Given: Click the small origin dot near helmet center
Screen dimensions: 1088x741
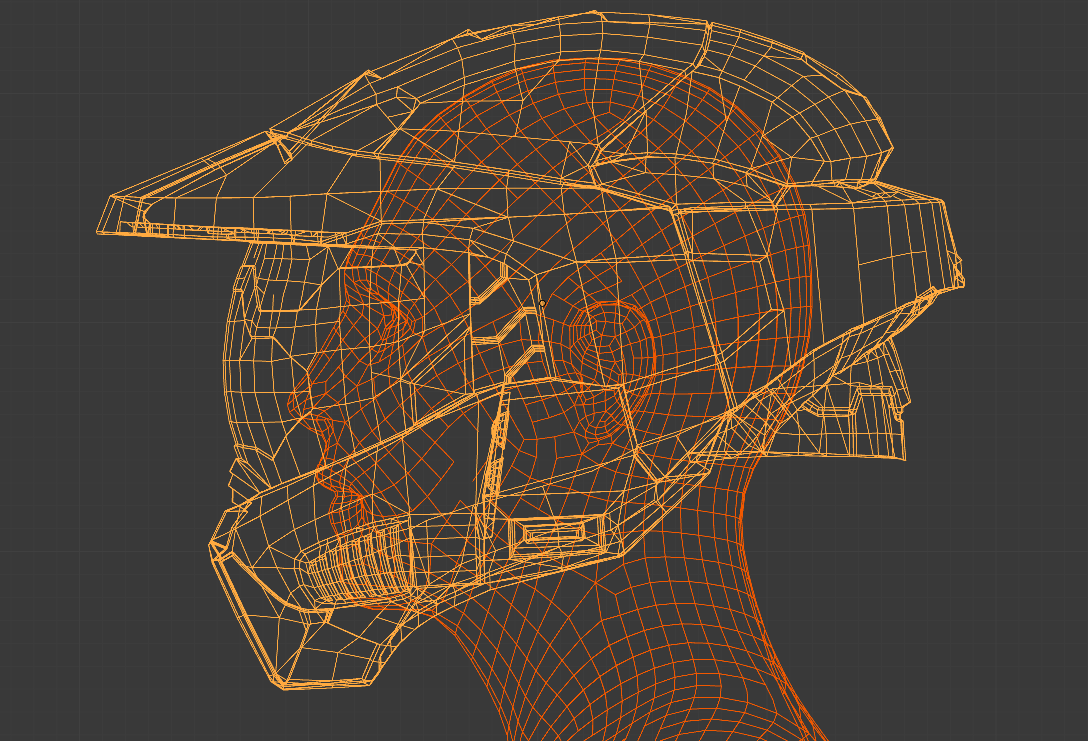Looking at the screenshot, I should [x=542, y=303].
